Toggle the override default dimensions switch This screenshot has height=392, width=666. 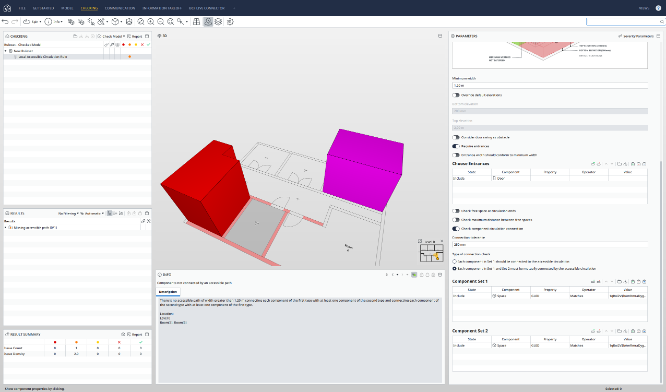coord(456,95)
